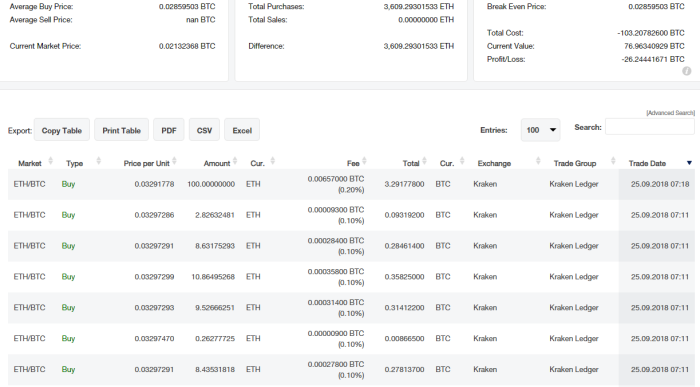Select price 0.03291778 cell
This screenshot has height=387, width=700.
(x=154, y=184)
